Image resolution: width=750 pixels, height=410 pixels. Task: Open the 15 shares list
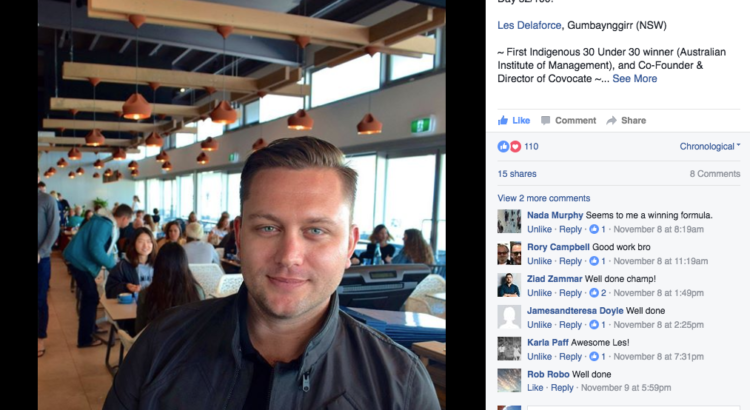[x=517, y=174]
